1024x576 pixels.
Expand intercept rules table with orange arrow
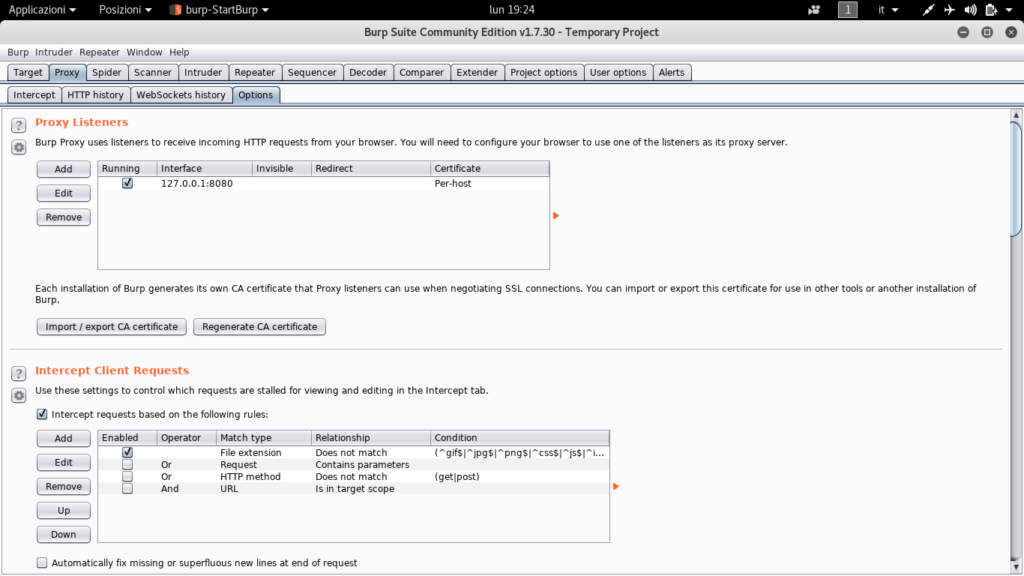tap(616, 487)
